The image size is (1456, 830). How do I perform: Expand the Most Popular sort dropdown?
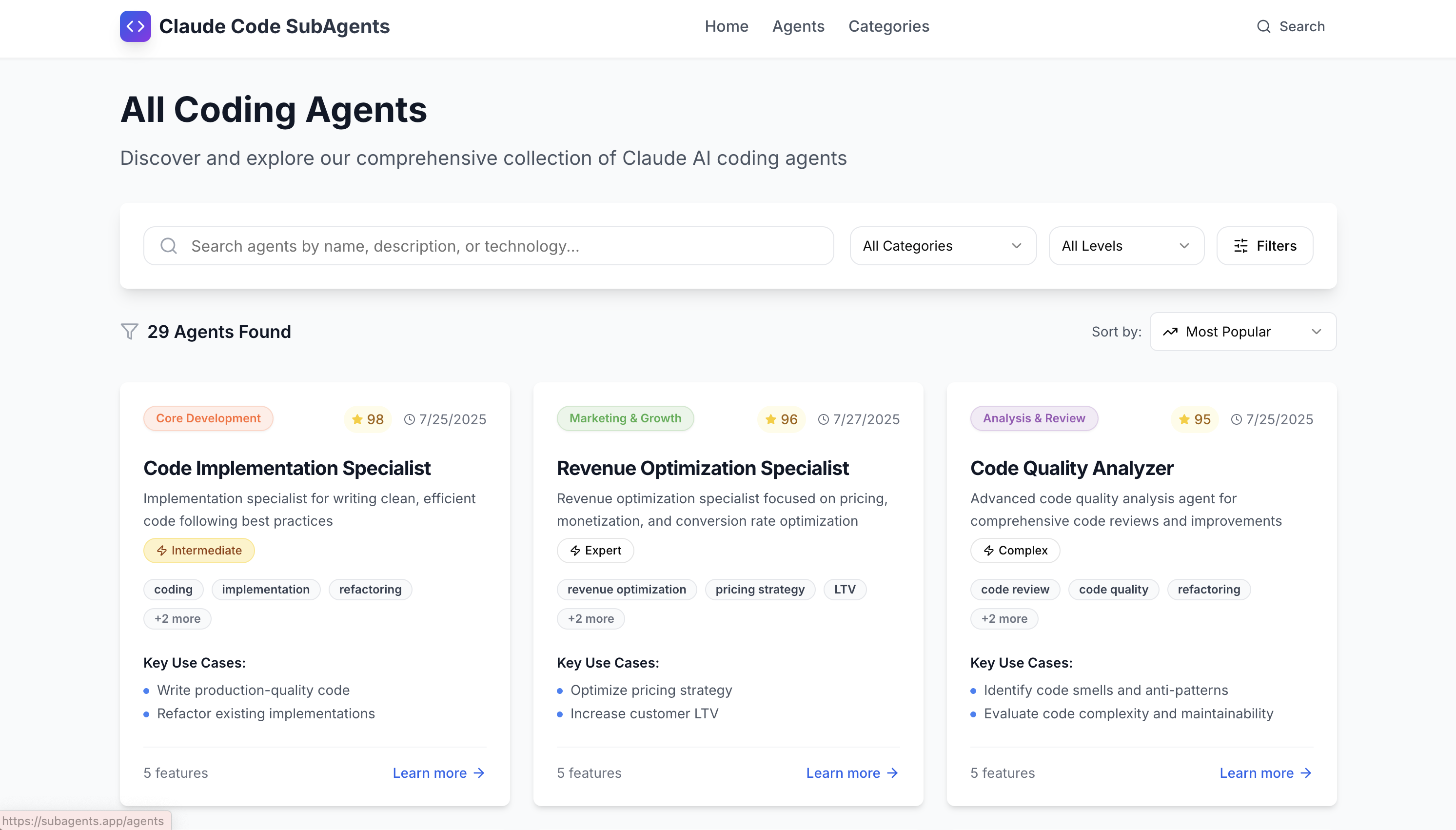(1243, 332)
